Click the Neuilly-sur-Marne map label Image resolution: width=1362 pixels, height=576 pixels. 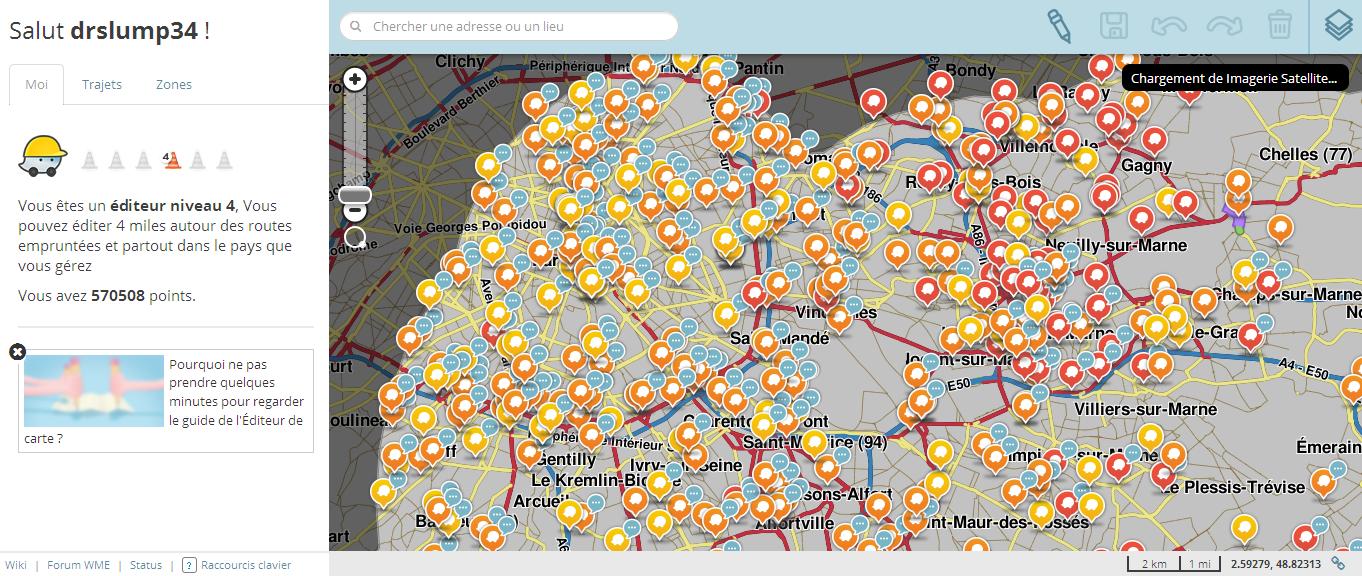tap(1115, 245)
